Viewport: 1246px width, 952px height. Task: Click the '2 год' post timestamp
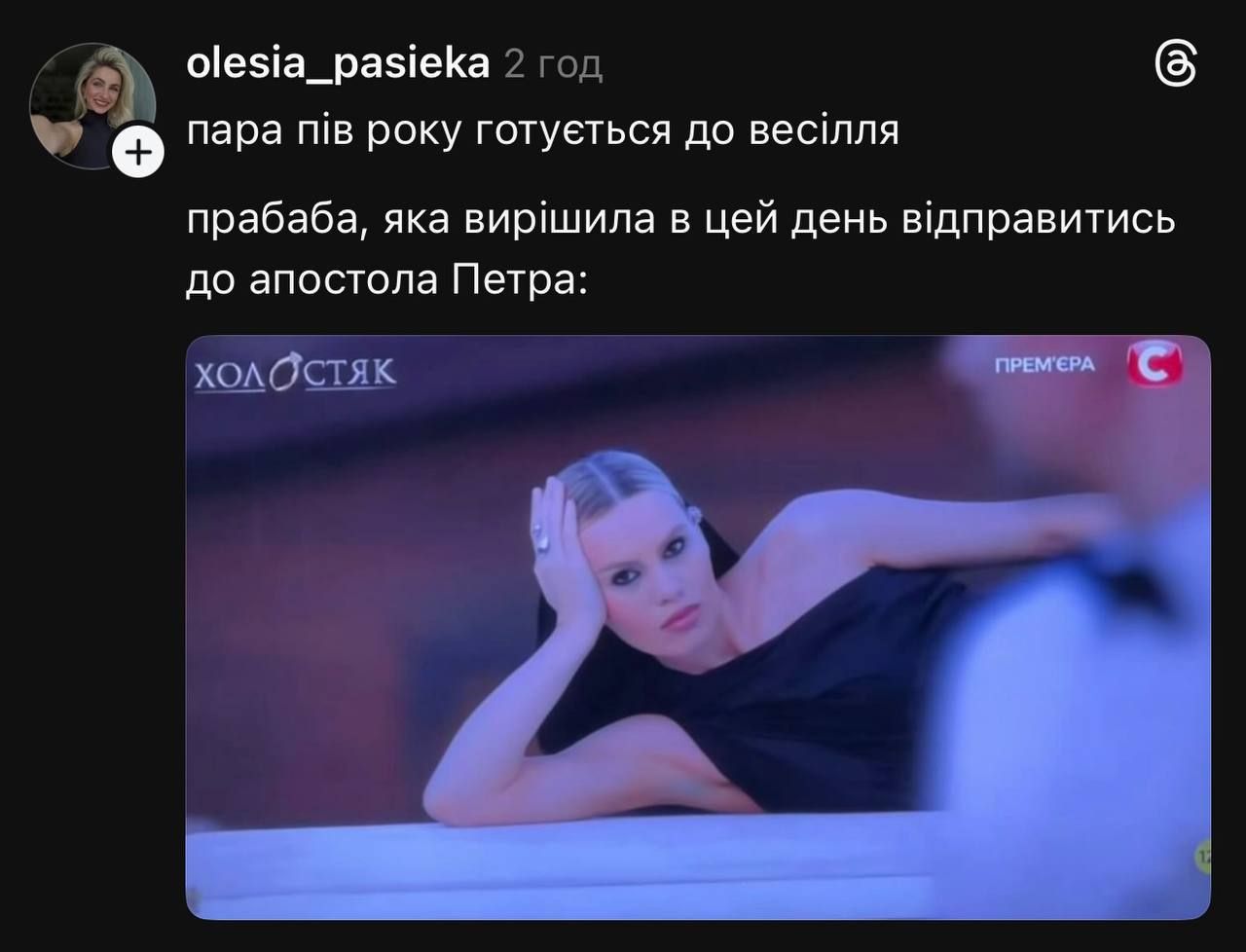(x=554, y=65)
